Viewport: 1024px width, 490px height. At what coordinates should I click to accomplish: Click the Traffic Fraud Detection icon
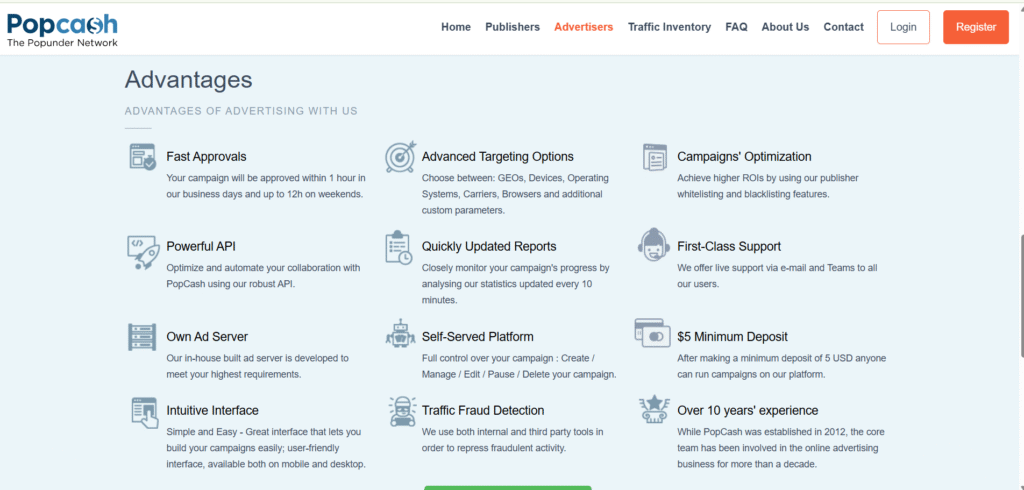tap(399, 411)
